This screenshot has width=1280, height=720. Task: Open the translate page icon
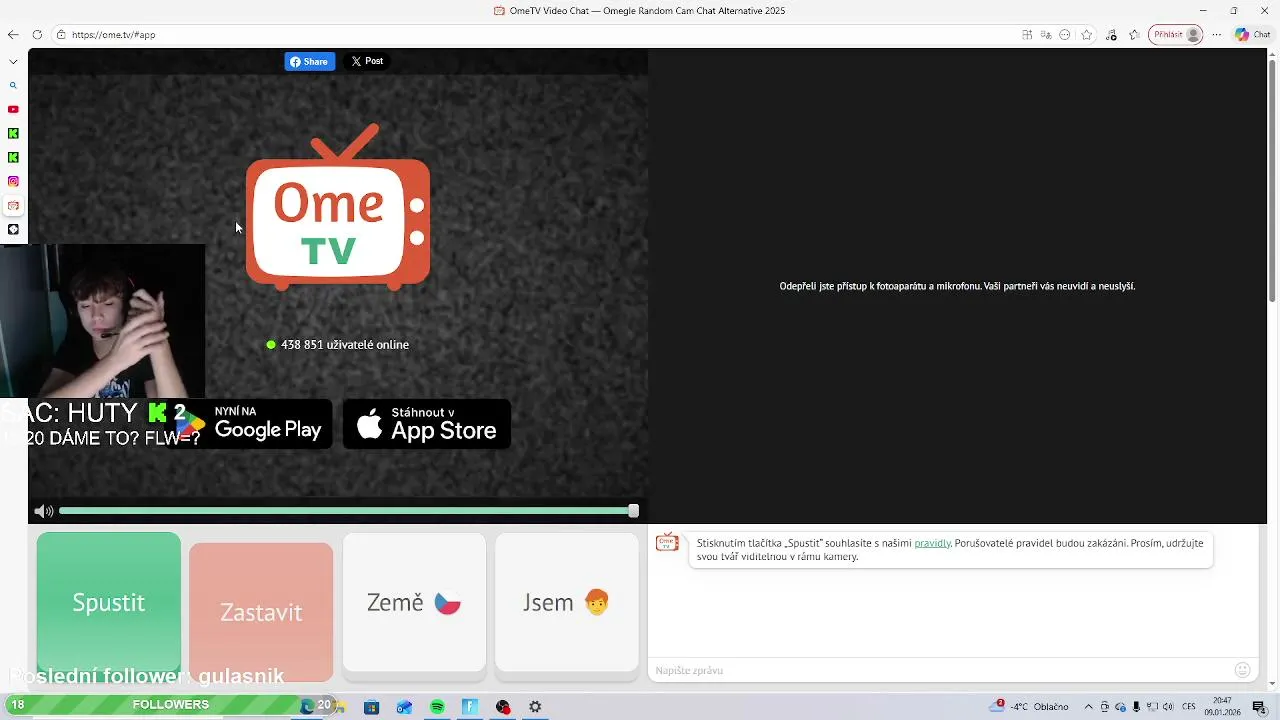pos(1046,34)
